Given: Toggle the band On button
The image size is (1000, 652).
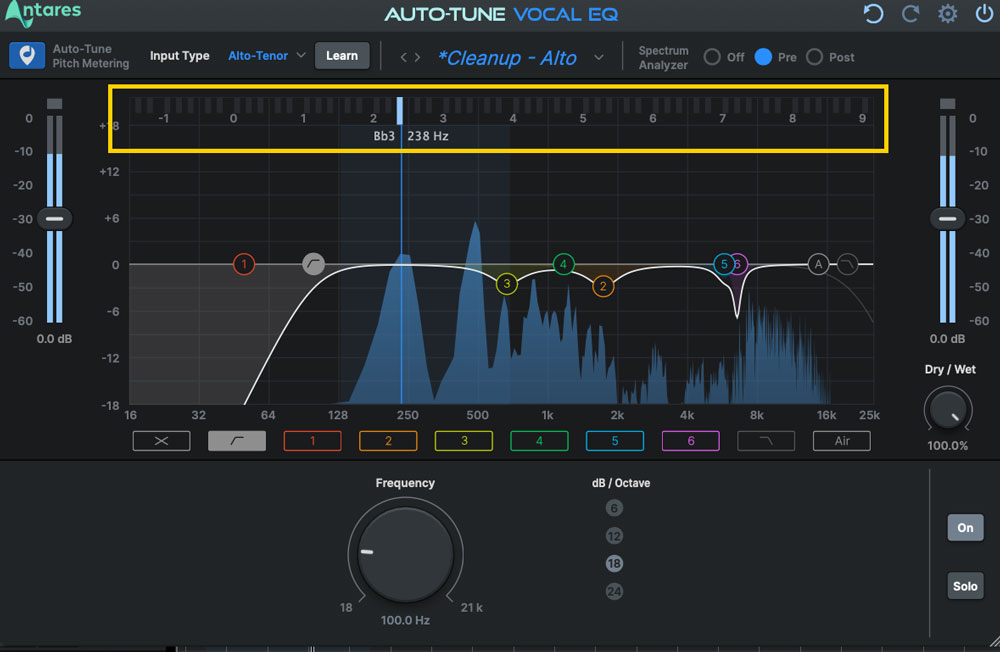Looking at the screenshot, I should [965, 528].
